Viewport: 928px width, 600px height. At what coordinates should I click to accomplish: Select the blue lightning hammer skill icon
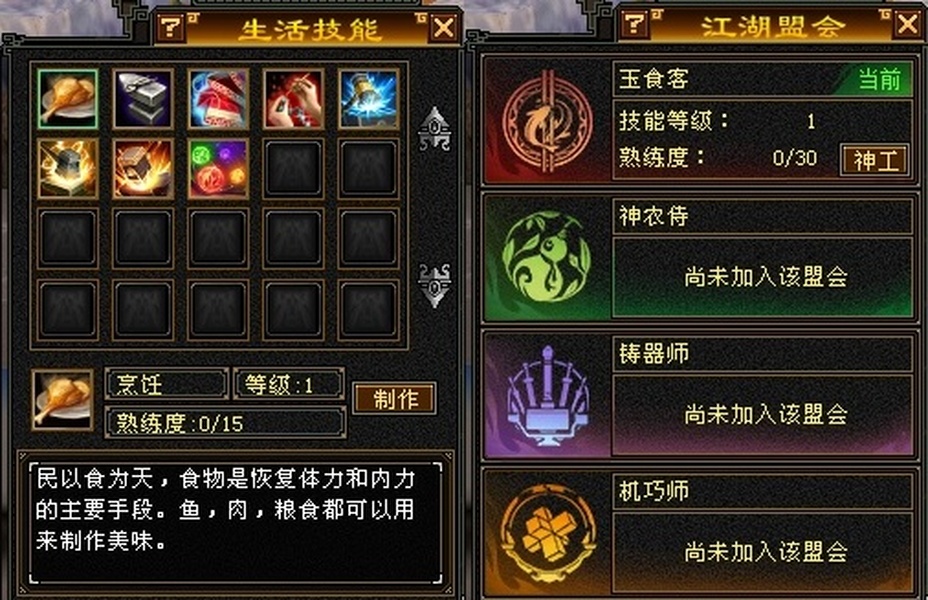pos(368,99)
